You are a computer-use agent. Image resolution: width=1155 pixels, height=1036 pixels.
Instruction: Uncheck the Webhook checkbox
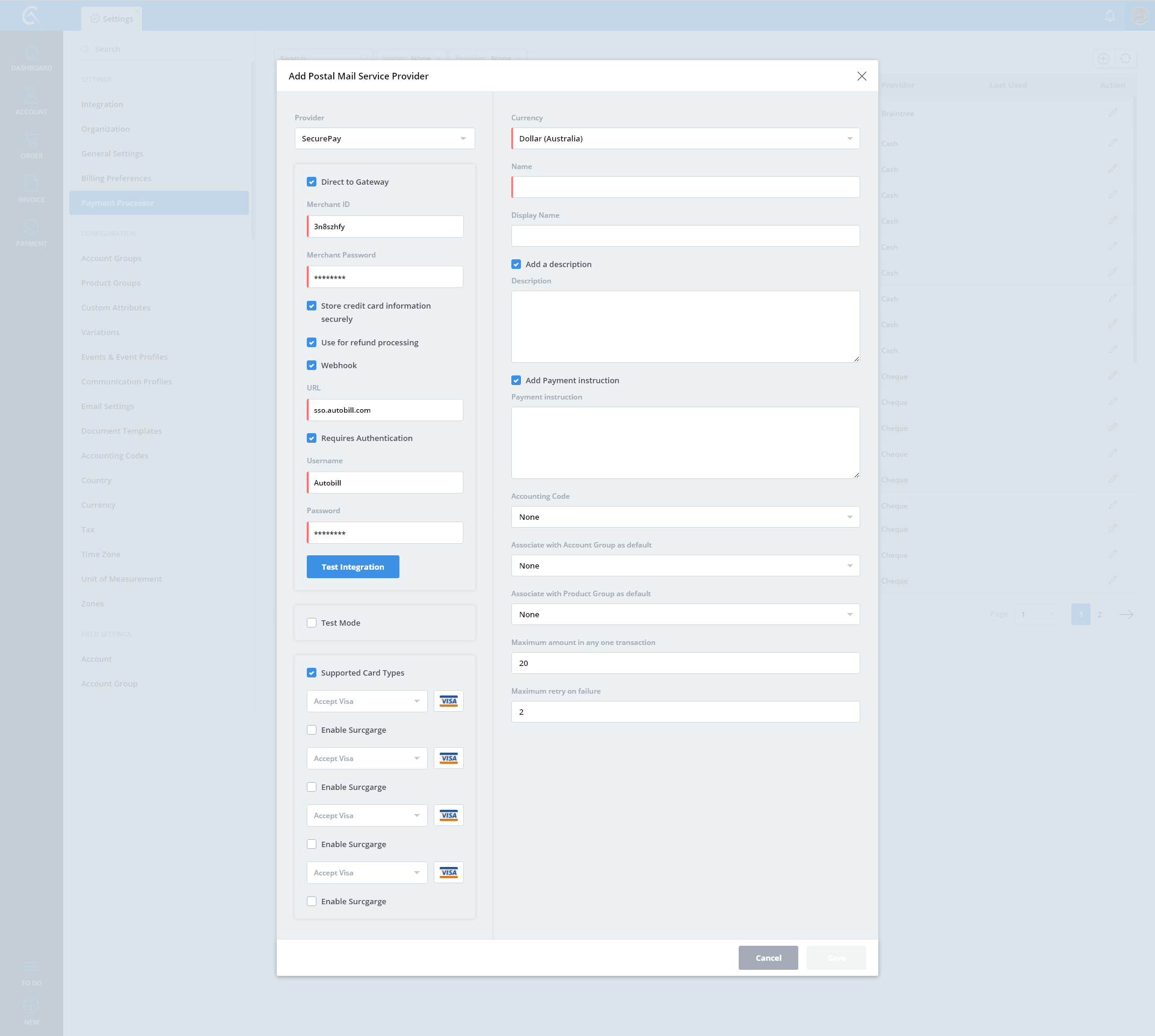[x=312, y=365]
